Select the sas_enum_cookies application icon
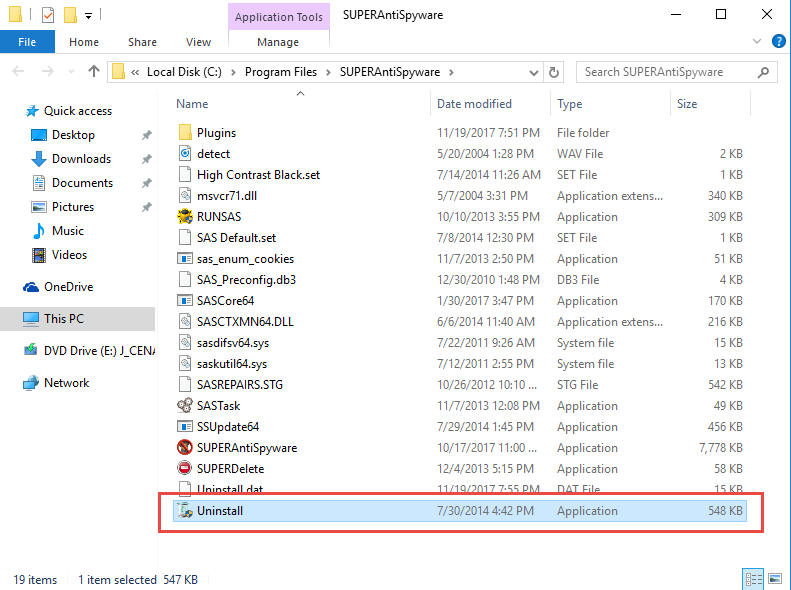The width and height of the screenshot is (791, 590). tap(185, 259)
